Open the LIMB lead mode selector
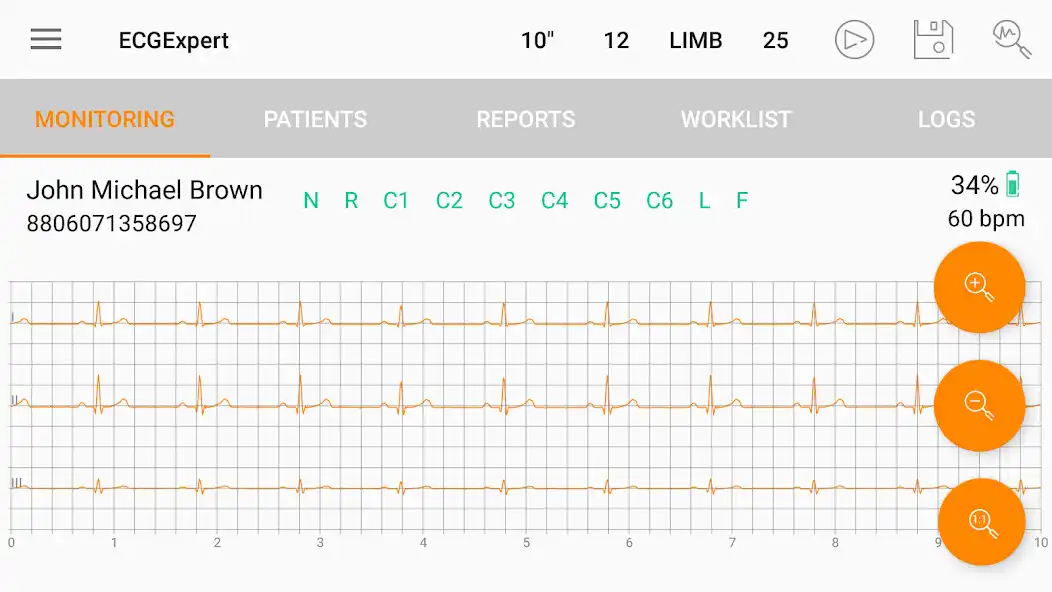Image resolution: width=1052 pixels, height=592 pixels. [x=695, y=40]
